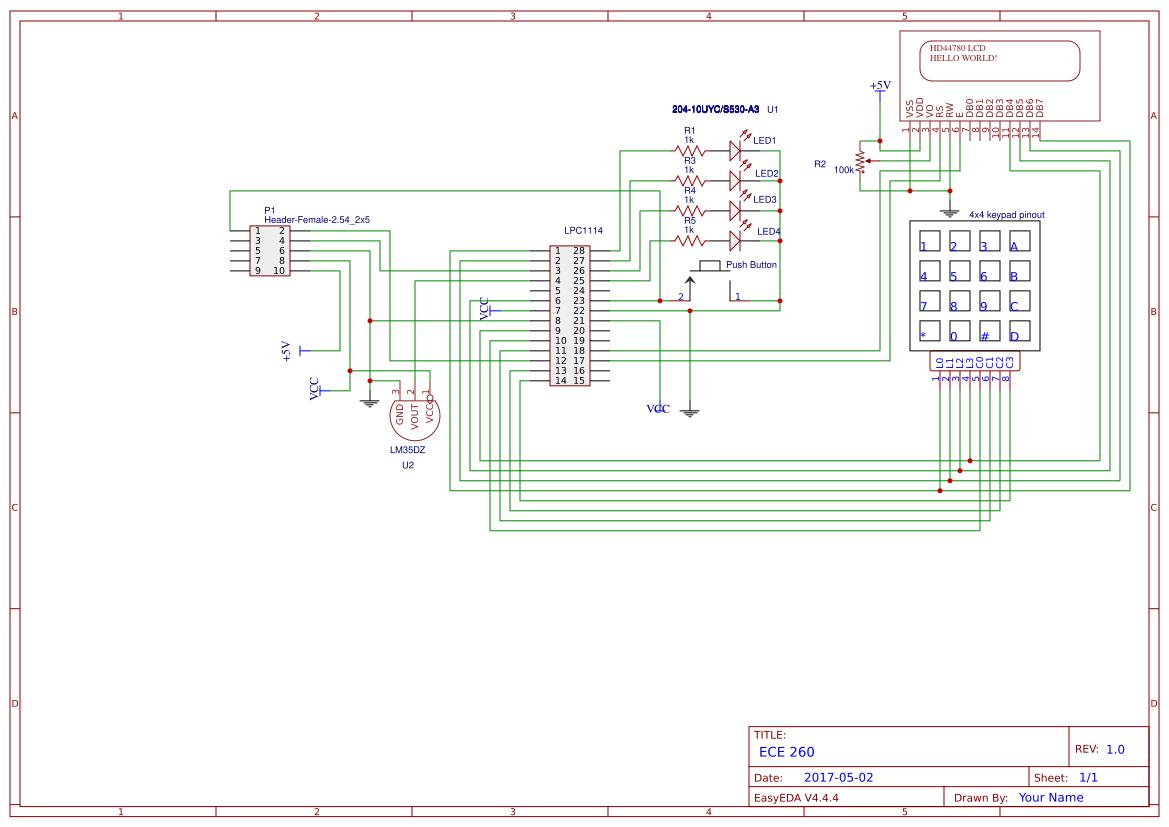Click the Your Name drawn-by field
The width and height of the screenshot is (1169, 827).
tap(1050, 797)
